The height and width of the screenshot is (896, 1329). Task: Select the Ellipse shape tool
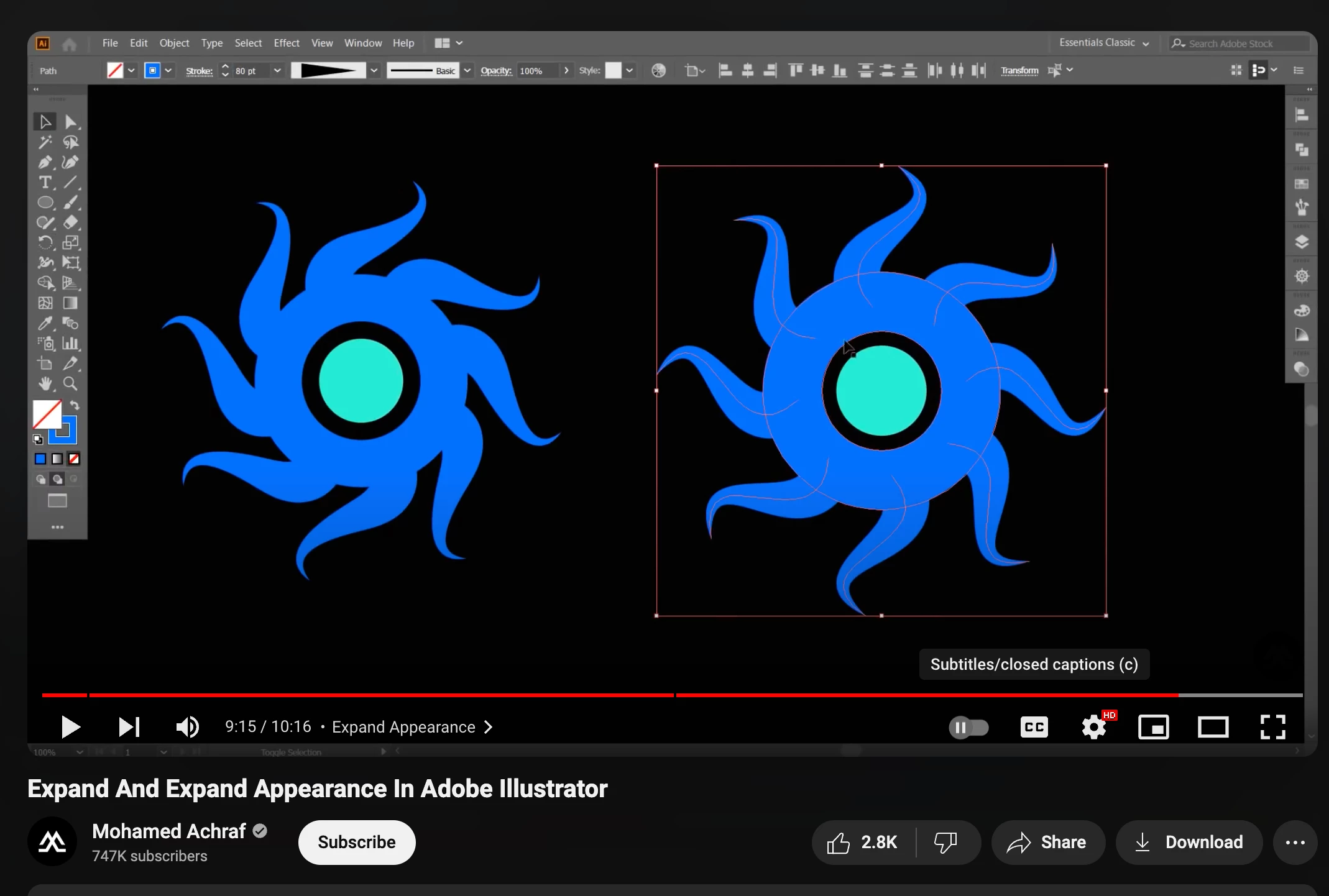click(45, 203)
